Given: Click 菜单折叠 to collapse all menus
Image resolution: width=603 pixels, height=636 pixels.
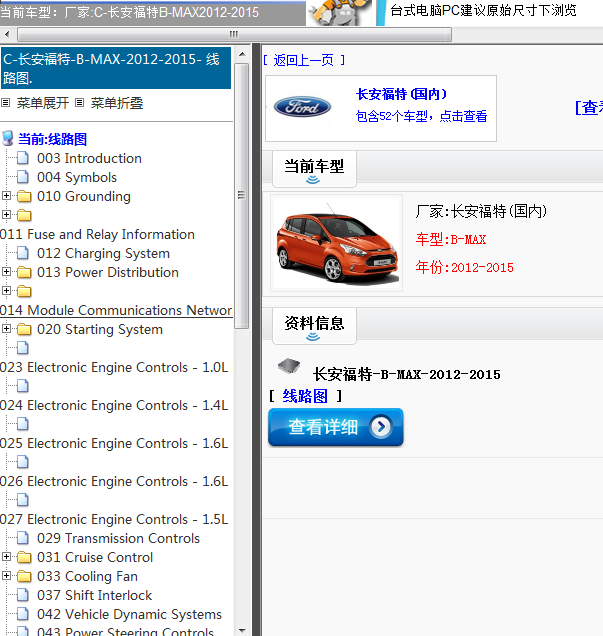Looking at the screenshot, I should [117, 103].
